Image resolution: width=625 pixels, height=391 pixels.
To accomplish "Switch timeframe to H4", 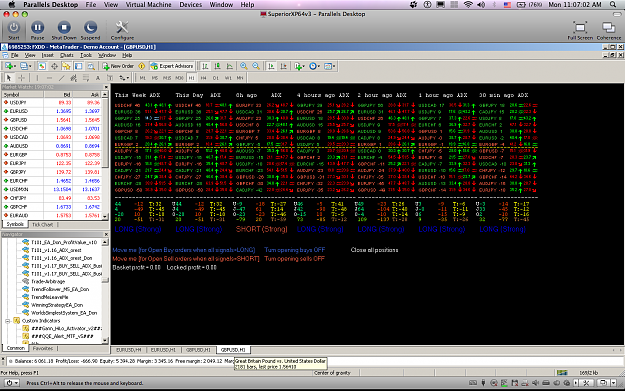I will point(204,78).
